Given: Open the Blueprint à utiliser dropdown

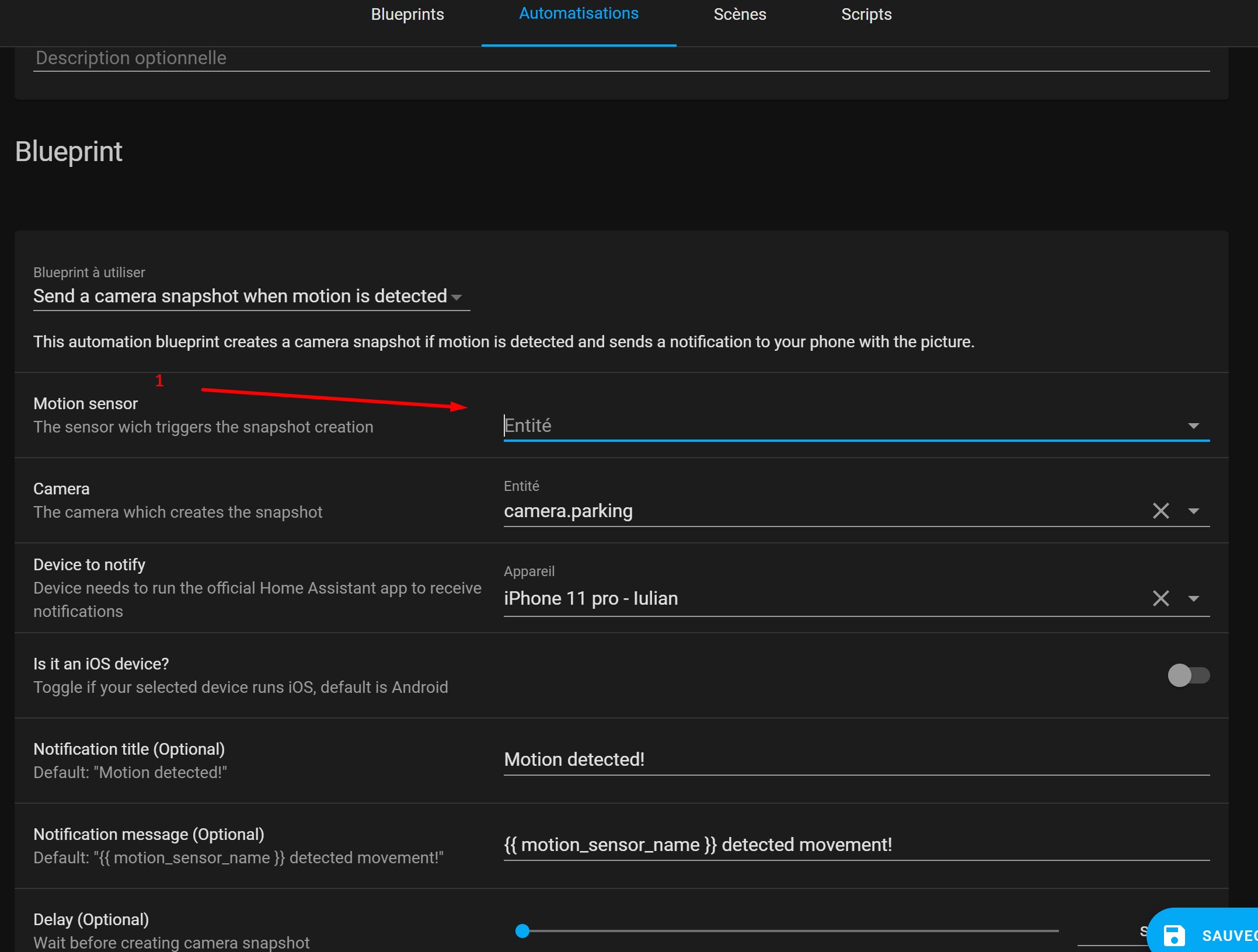Looking at the screenshot, I should click(252, 296).
